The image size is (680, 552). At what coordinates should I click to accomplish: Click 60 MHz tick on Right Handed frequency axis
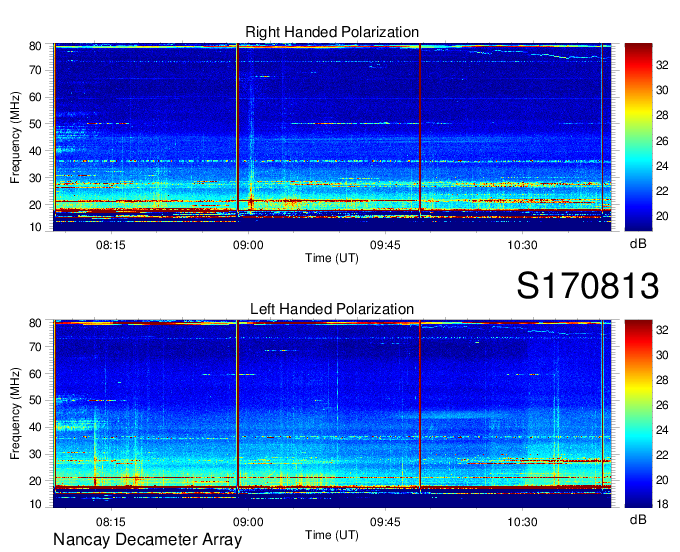coord(35,97)
